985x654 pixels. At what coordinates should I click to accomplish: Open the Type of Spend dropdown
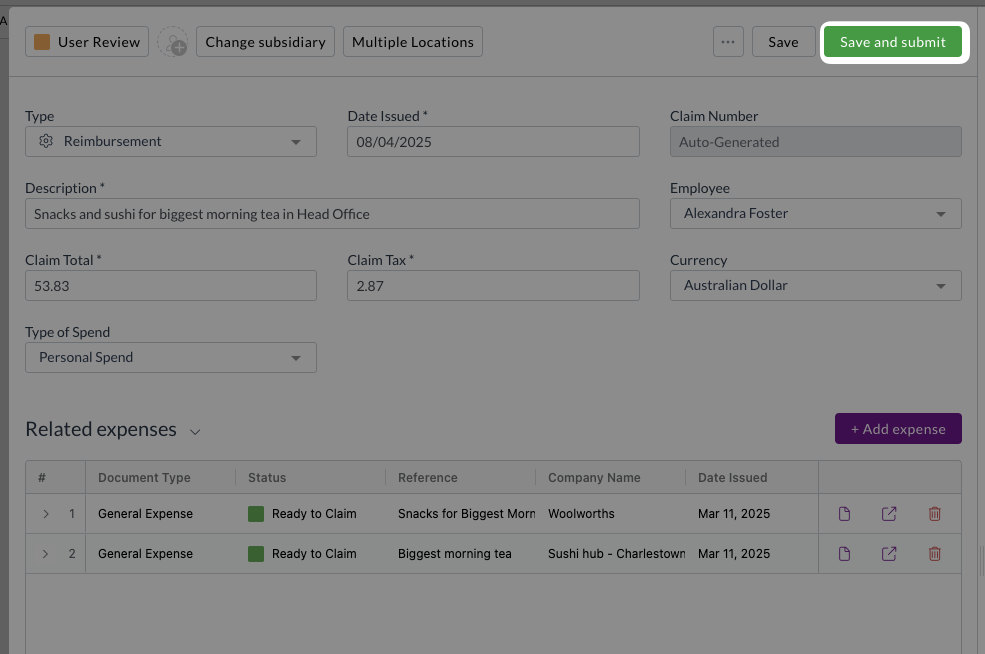(x=171, y=357)
